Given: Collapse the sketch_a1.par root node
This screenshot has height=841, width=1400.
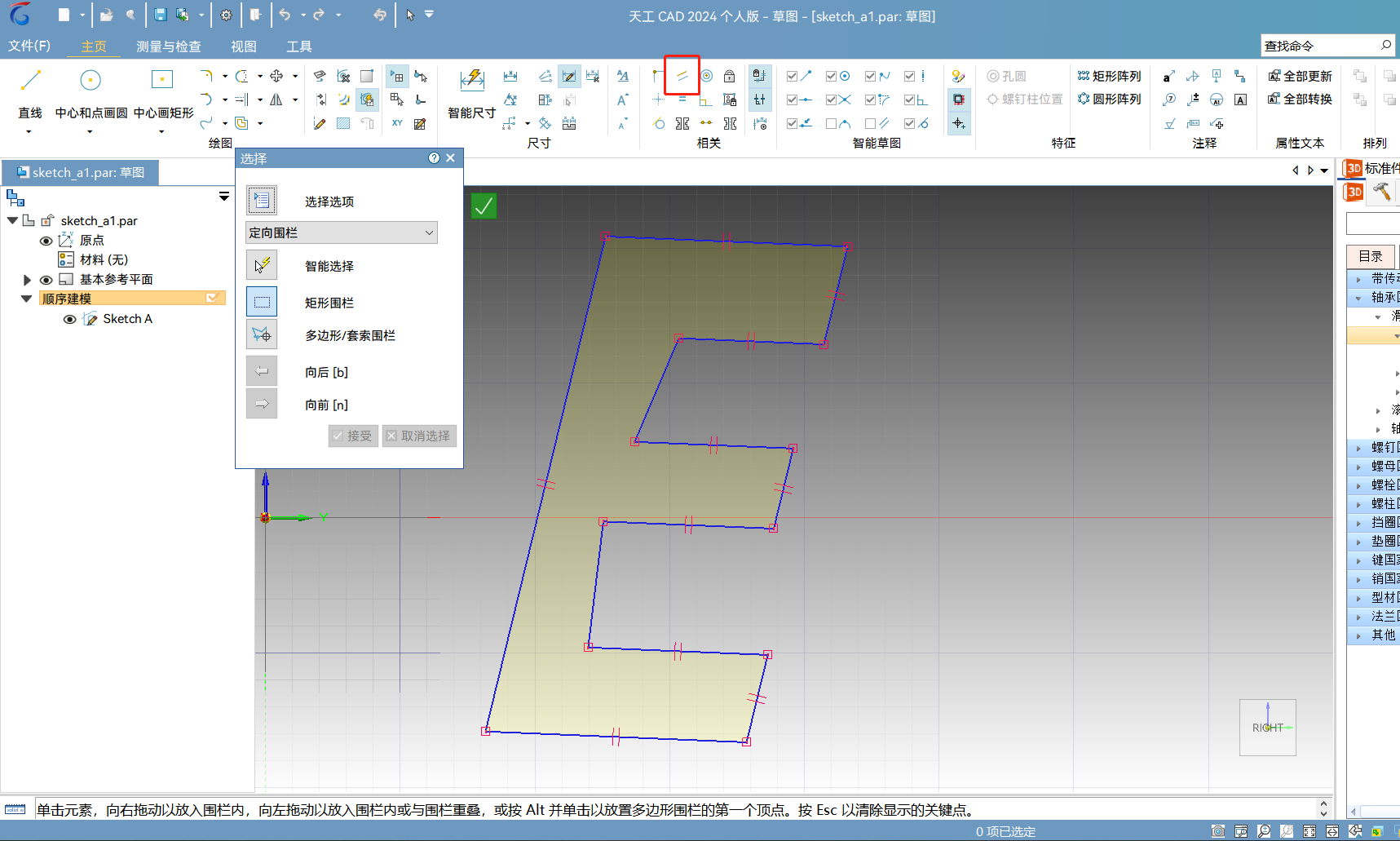Looking at the screenshot, I should coord(12,220).
